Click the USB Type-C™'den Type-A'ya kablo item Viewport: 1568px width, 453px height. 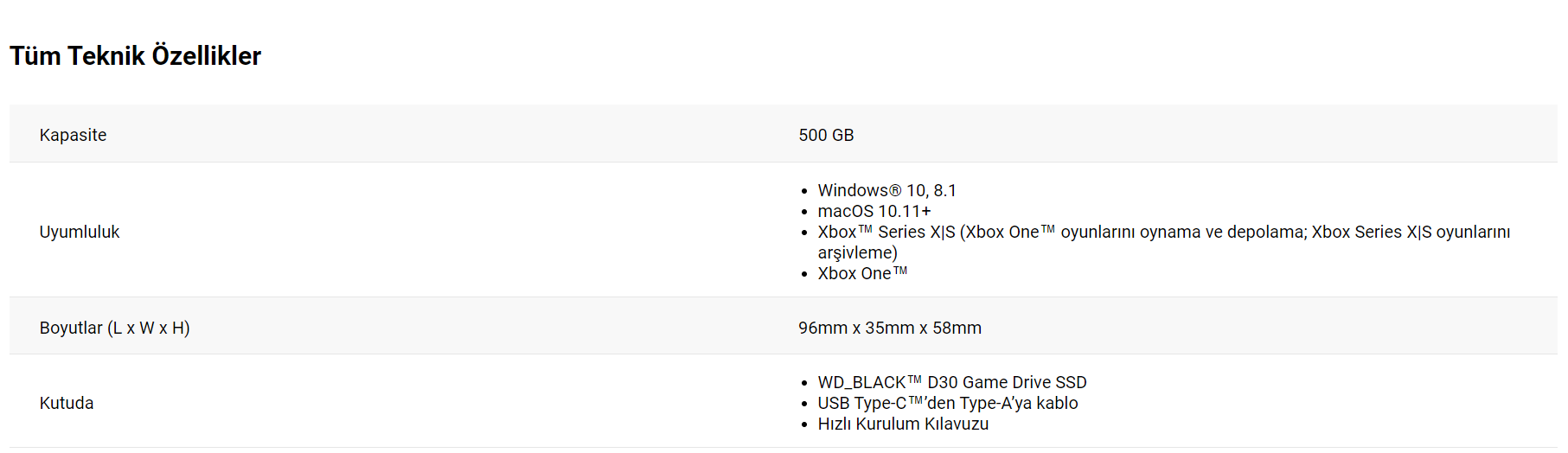[948, 403]
